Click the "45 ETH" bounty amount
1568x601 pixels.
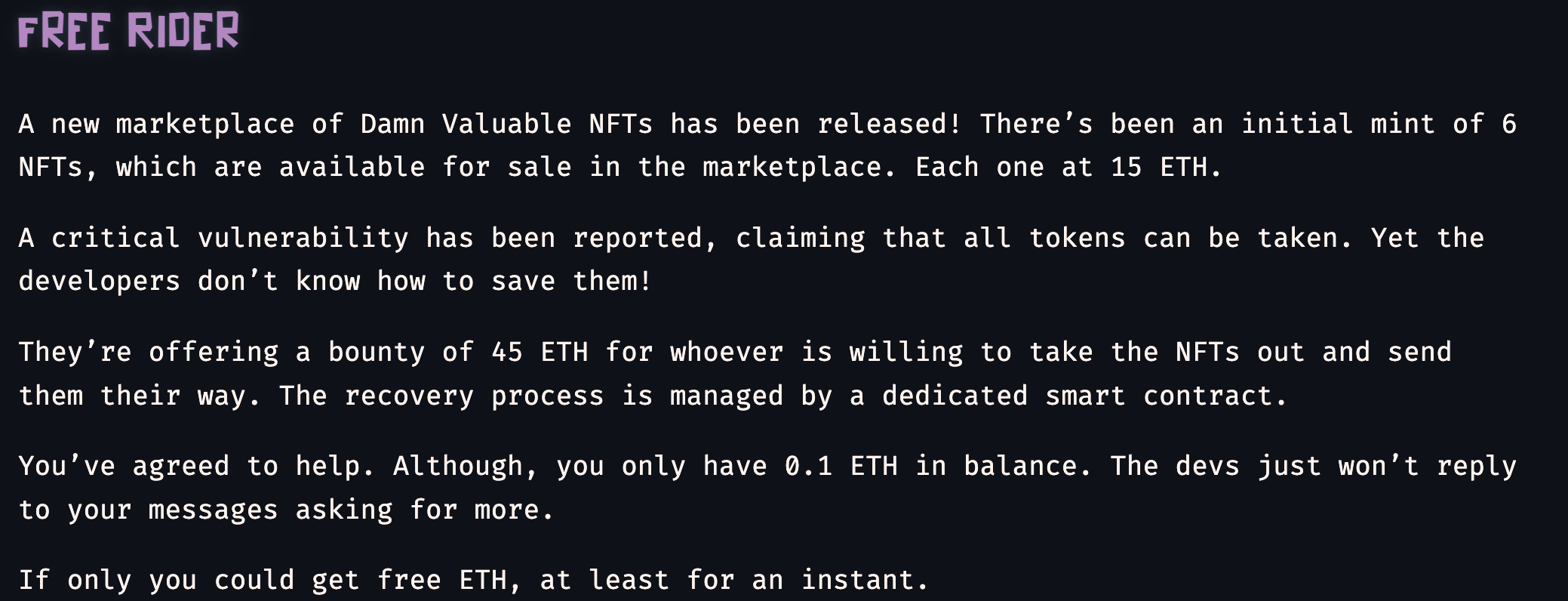coord(540,352)
